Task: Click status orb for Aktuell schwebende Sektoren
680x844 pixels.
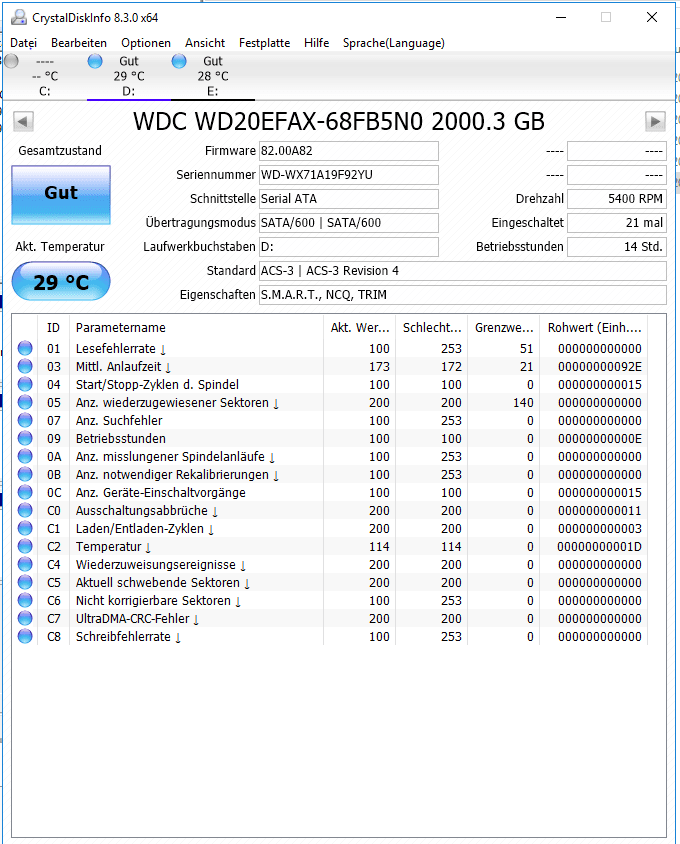Action: [25, 582]
